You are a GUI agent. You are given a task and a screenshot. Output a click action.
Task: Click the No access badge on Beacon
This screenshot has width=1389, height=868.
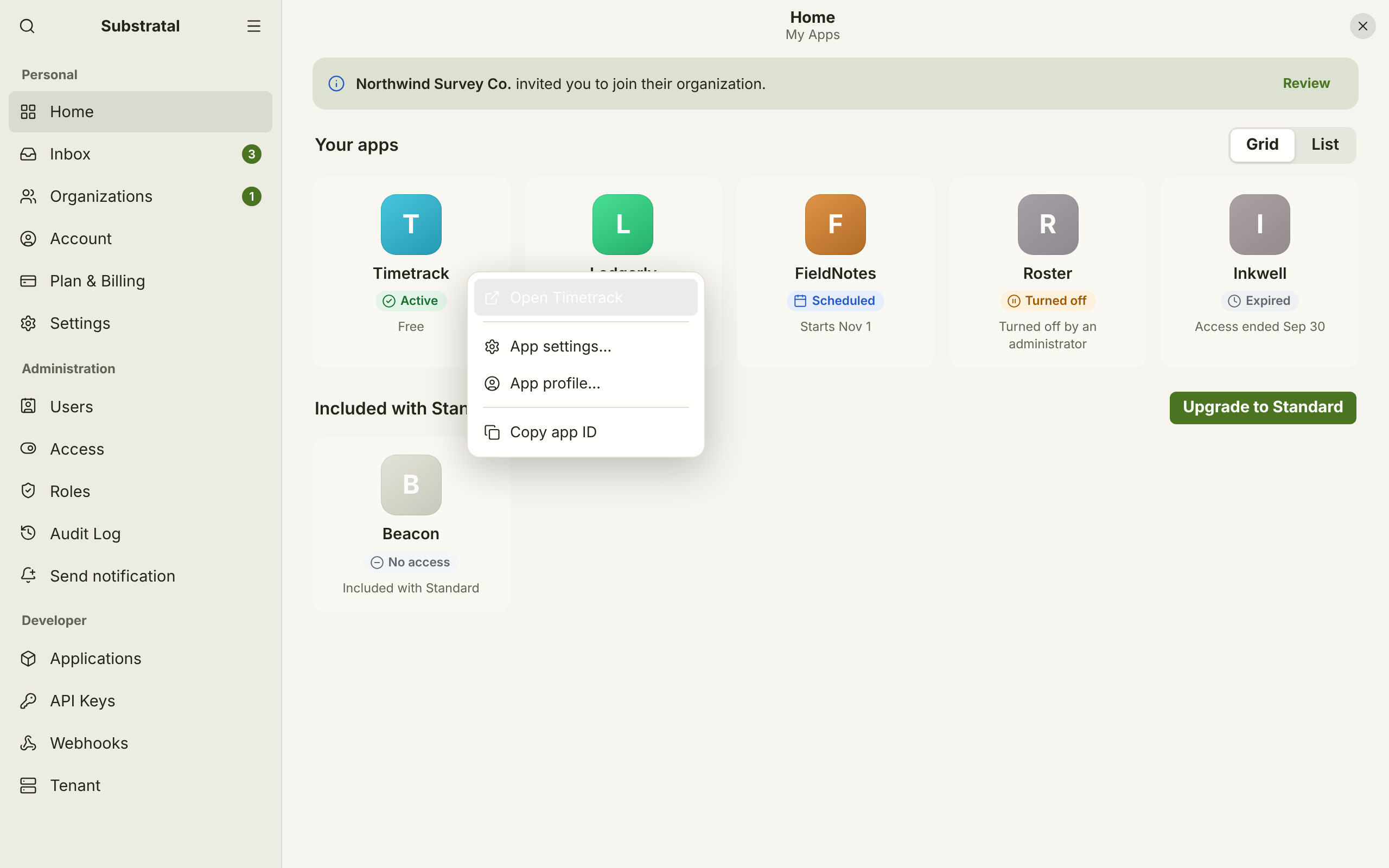(x=411, y=562)
